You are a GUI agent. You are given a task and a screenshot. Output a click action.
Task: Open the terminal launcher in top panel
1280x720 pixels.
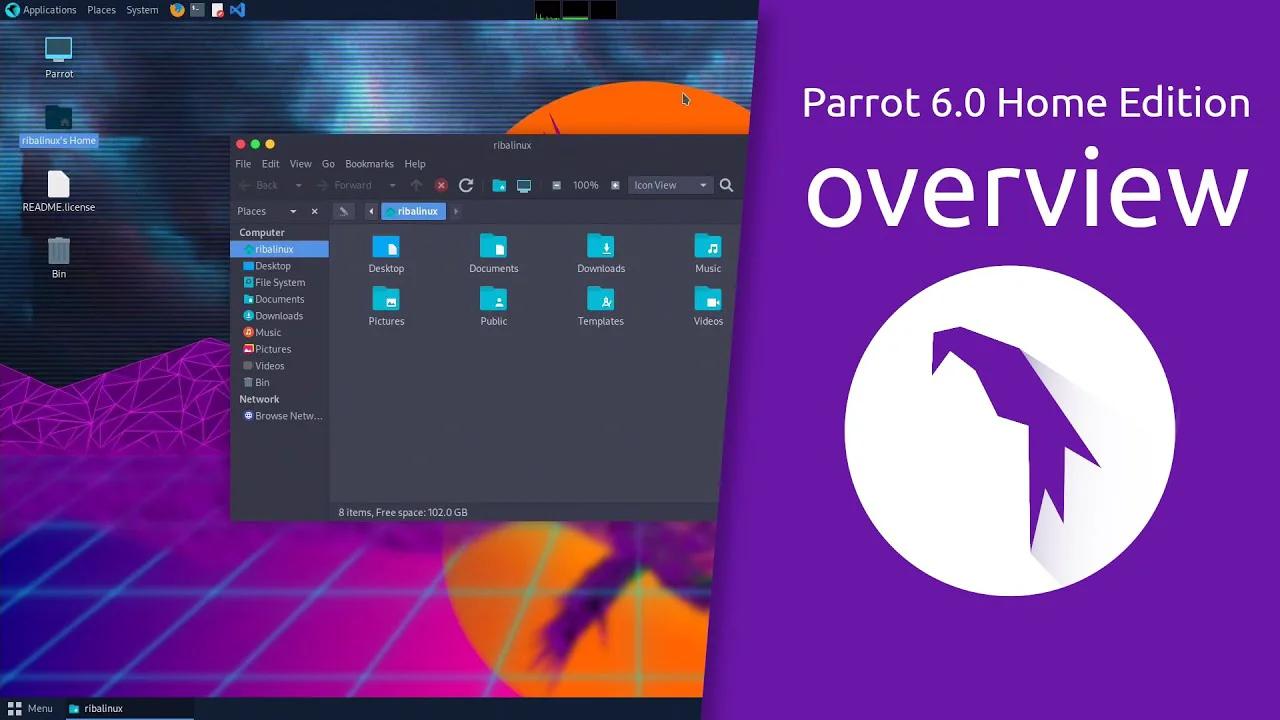198,10
